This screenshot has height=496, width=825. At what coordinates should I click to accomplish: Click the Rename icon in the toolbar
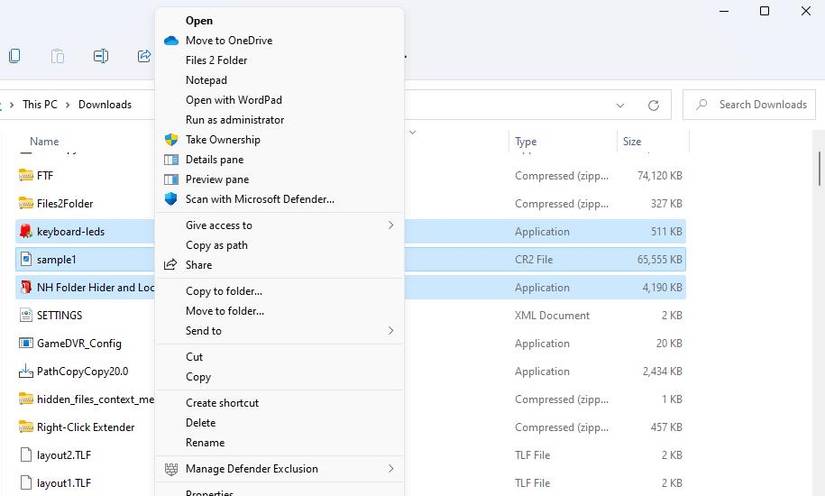click(x=100, y=57)
